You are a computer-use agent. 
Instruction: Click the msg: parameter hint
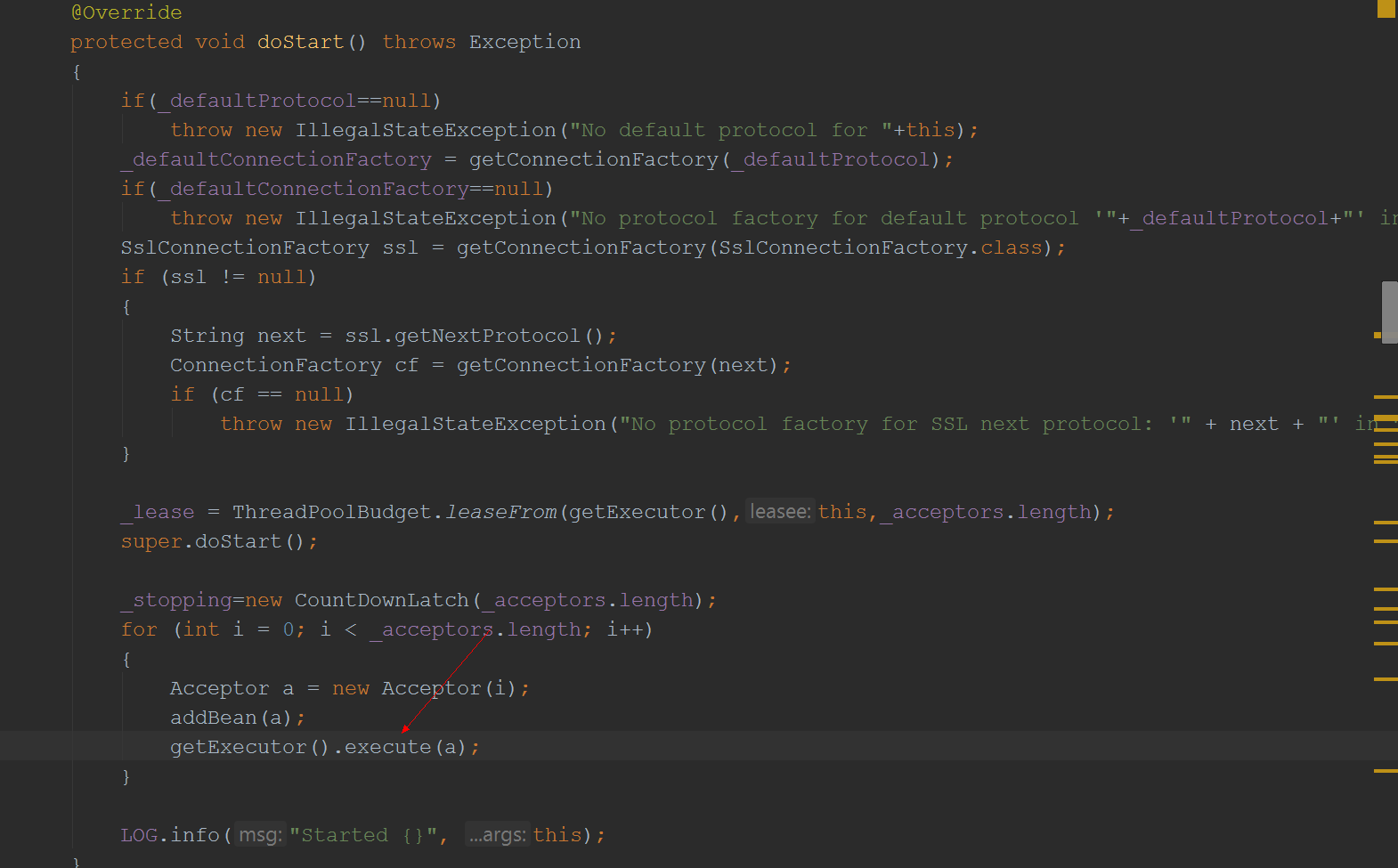tap(261, 835)
